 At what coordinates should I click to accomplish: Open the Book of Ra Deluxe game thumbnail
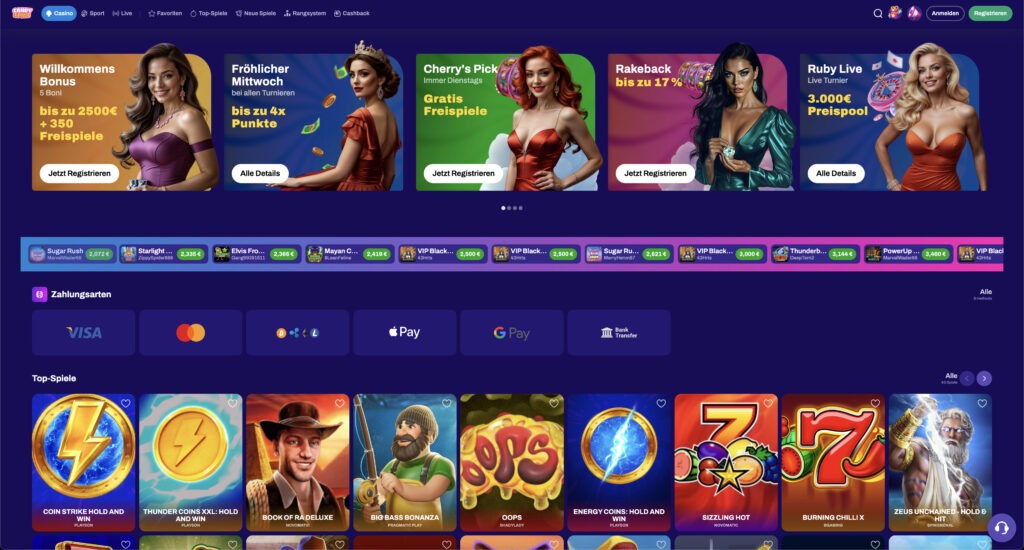(x=298, y=462)
